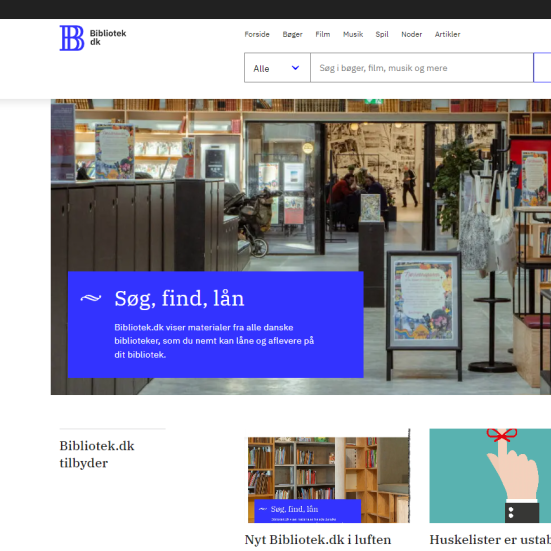The width and height of the screenshot is (551, 551).
Task: Switch to the Musik navigation item
Action: (x=353, y=34)
